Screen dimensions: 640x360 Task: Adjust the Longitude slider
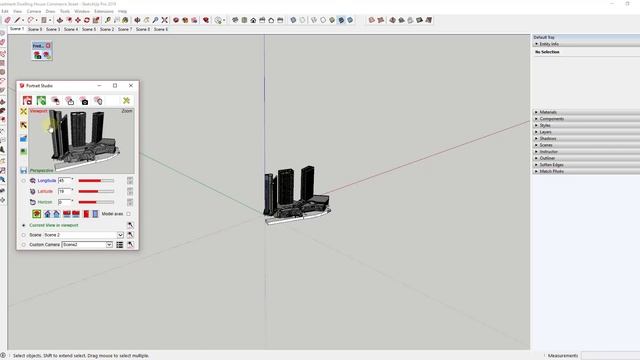[x=96, y=180]
